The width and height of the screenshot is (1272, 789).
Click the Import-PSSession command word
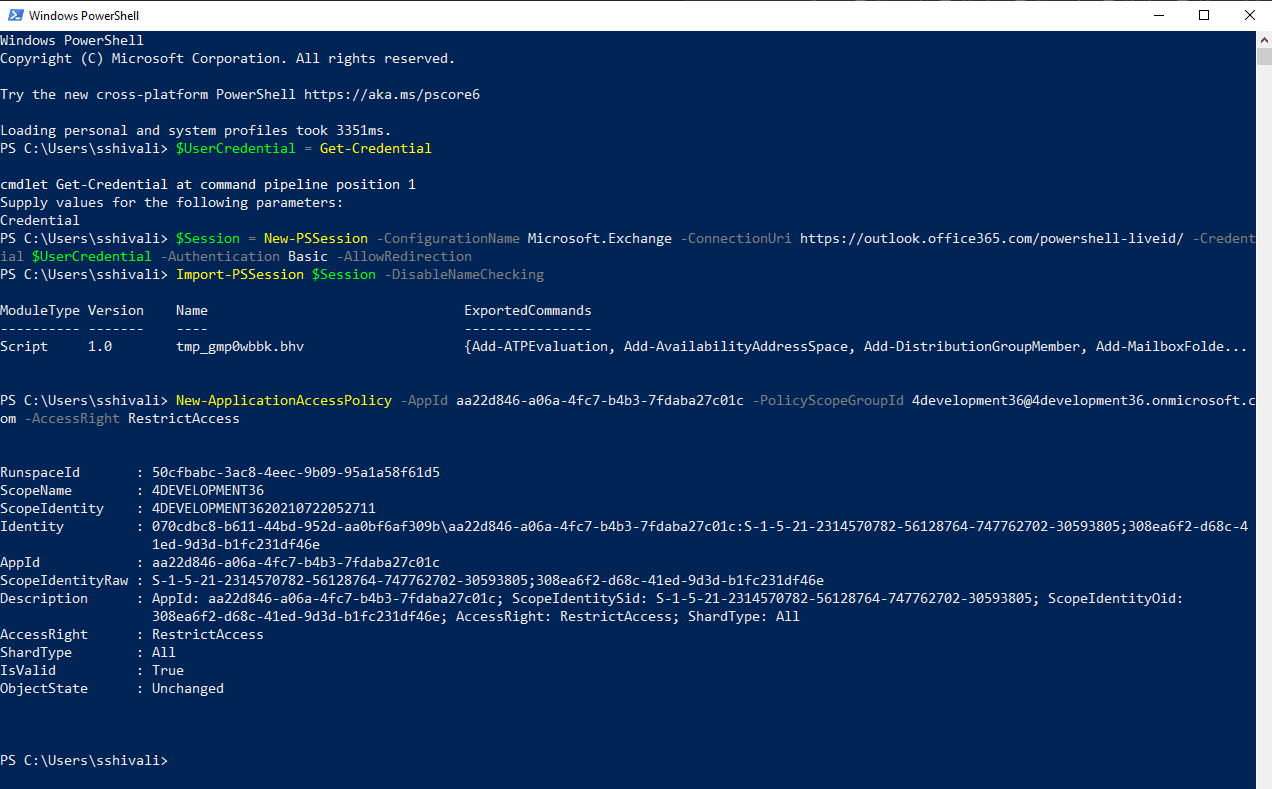[x=240, y=274]
